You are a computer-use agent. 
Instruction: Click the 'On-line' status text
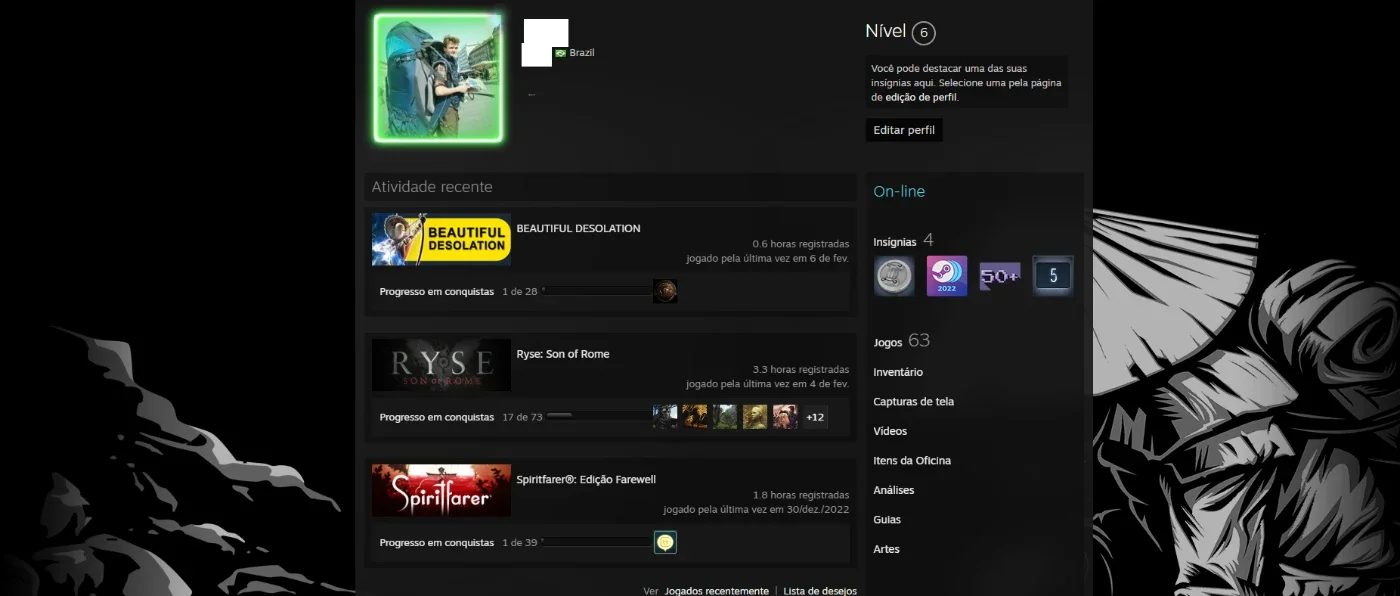pos(899,191)
